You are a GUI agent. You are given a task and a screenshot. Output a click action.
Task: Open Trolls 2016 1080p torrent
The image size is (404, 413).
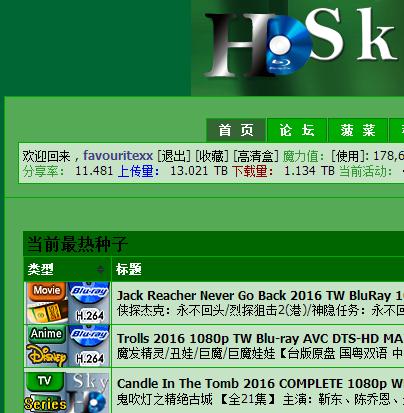pyautogui.click(x=260, y=339)
